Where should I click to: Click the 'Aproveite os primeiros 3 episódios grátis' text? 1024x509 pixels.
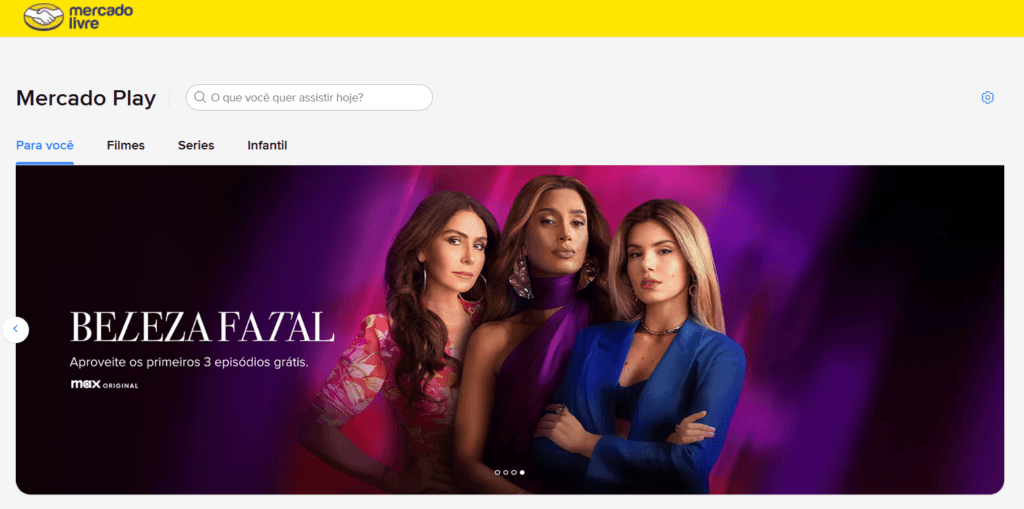click(x=189, y=361)
